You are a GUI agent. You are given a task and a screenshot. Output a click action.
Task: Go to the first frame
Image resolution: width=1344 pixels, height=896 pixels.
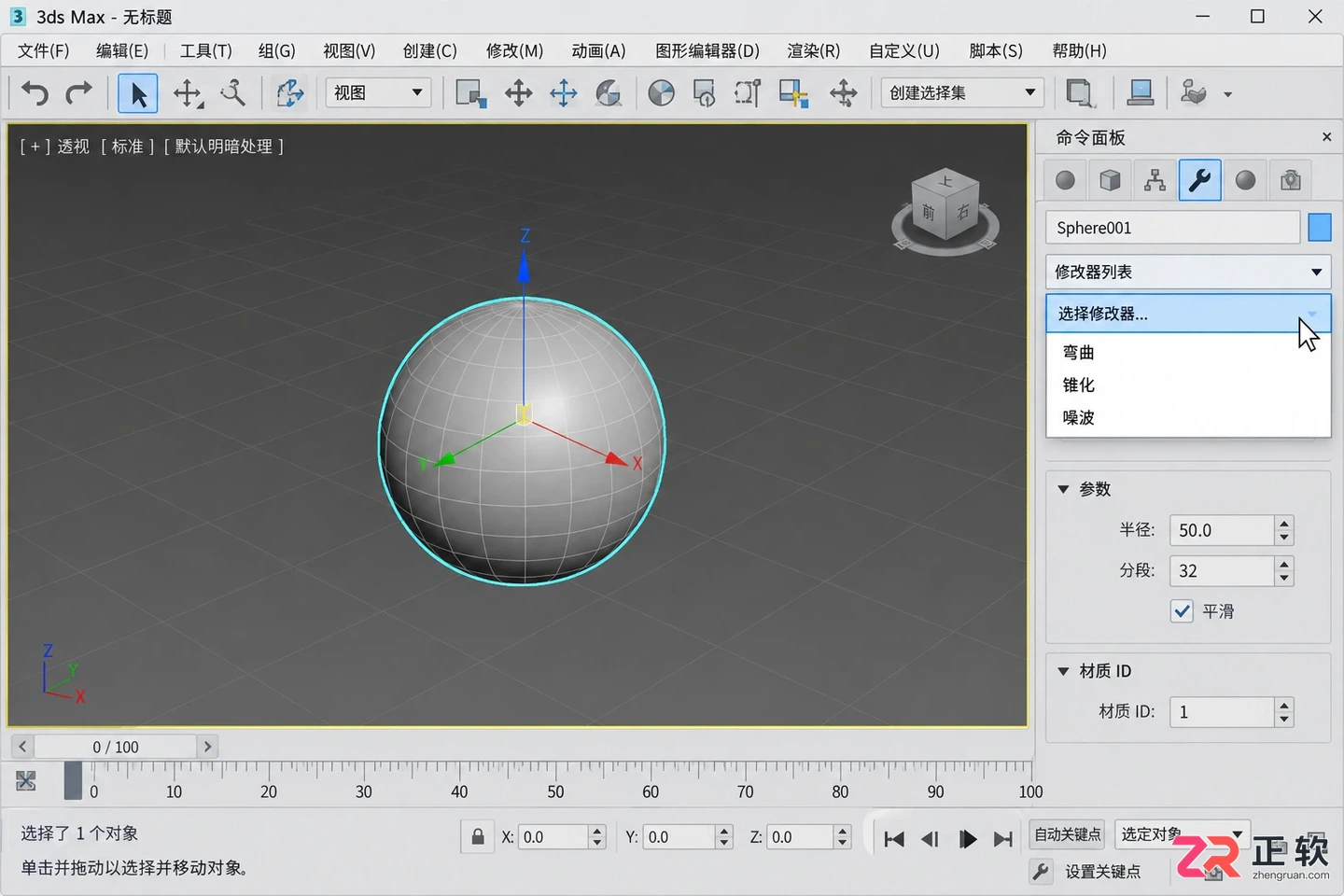(x=894, y=839)
